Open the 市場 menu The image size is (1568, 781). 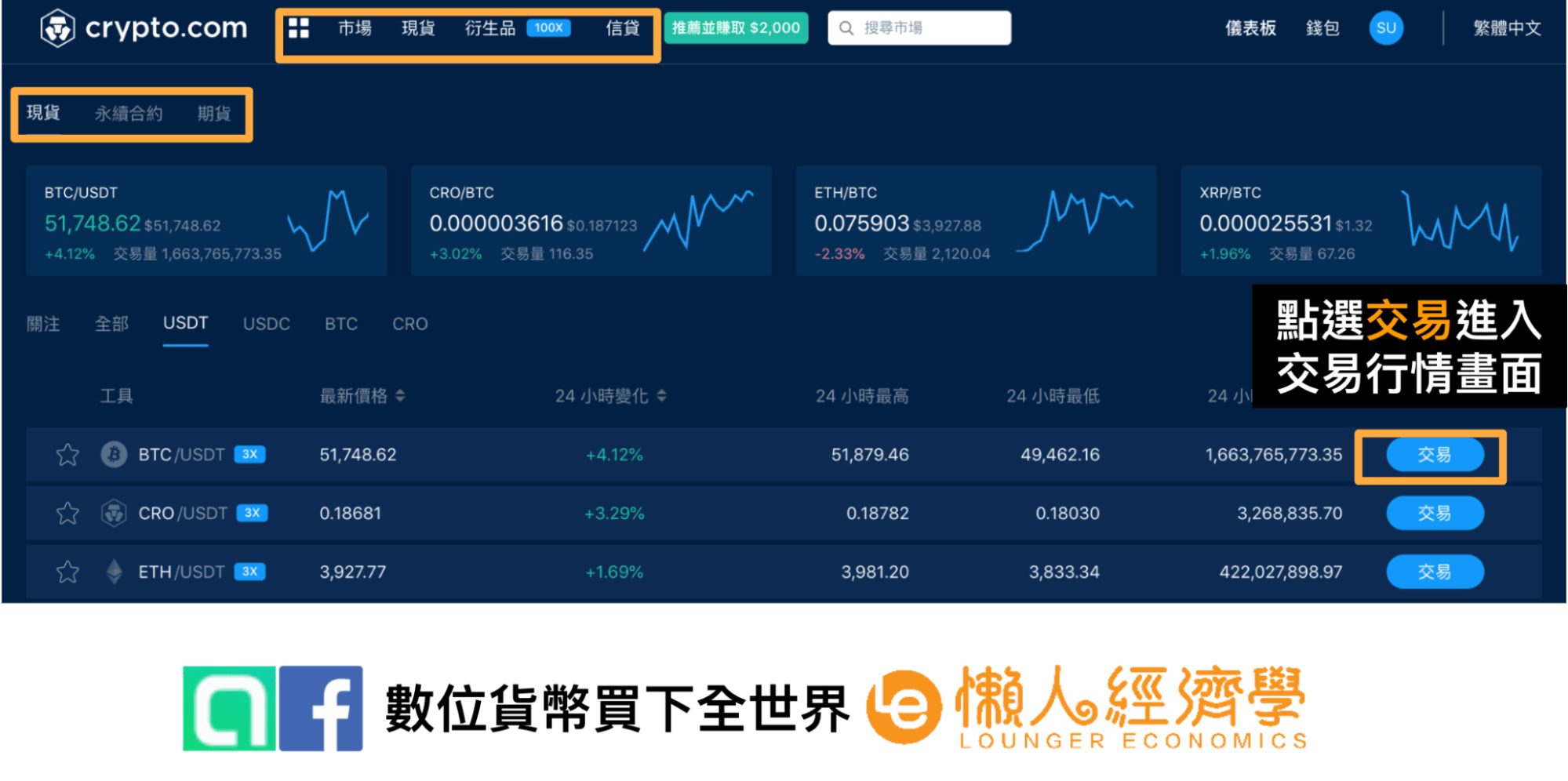tap(355, 28)
